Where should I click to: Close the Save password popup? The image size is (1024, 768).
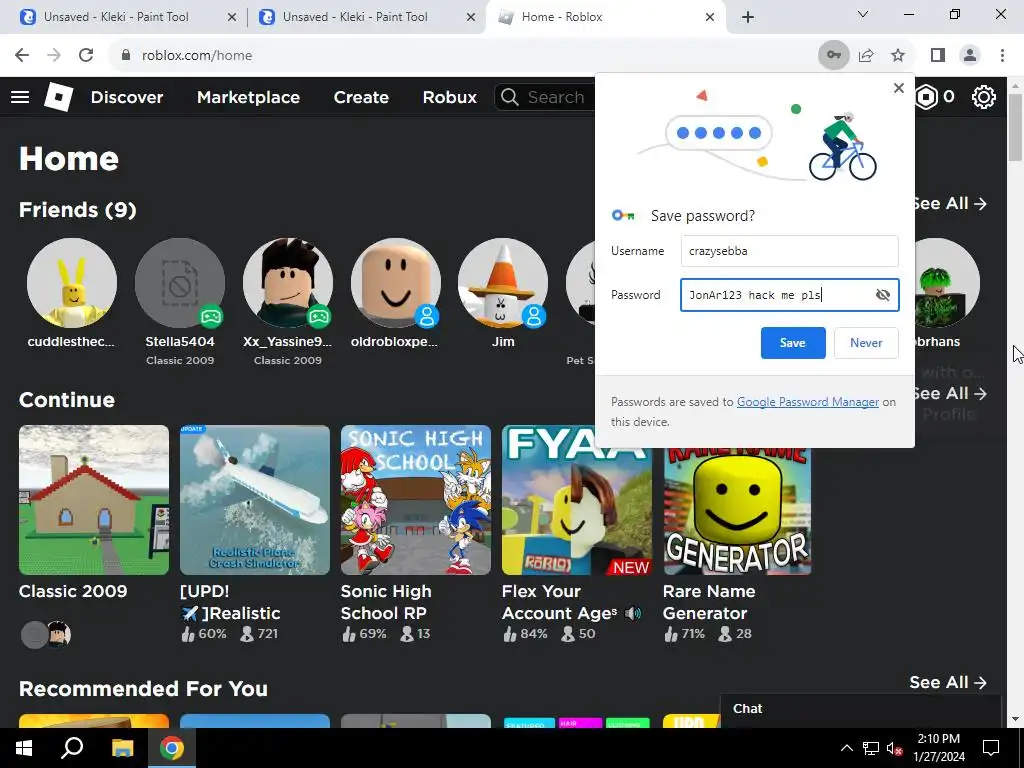pyautogui.click(x=899, y=88)
